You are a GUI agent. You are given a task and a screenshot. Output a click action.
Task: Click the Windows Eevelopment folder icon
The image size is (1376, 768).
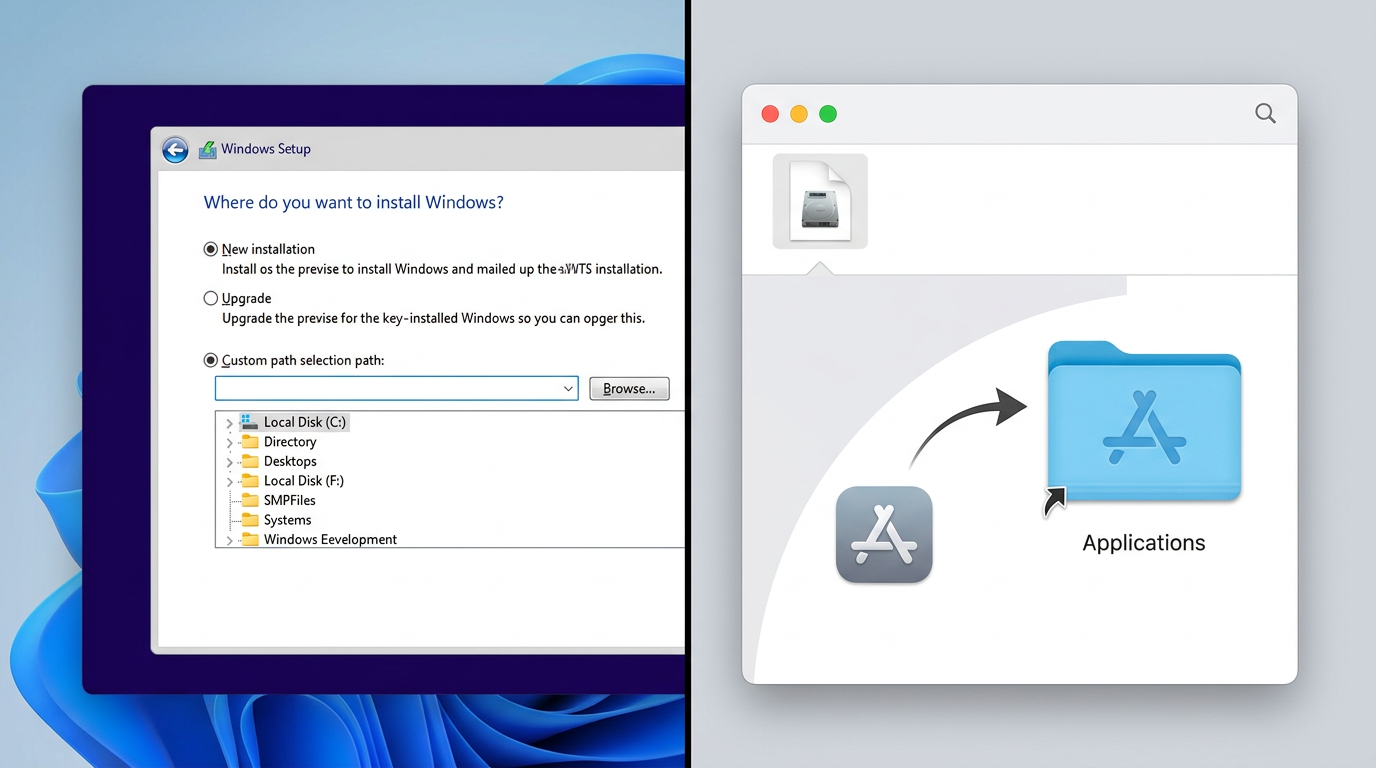[x=250, y=539]
